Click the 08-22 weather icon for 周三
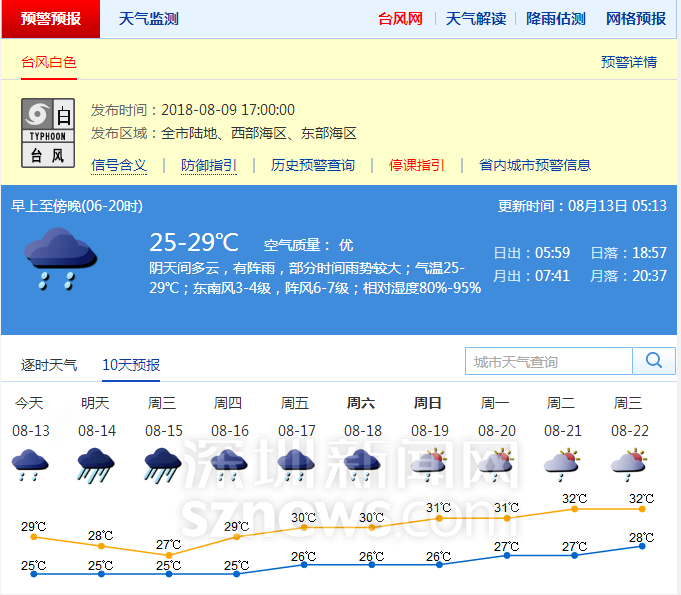The height and width of the screenshot is (595, 681). tap(628, 463)
